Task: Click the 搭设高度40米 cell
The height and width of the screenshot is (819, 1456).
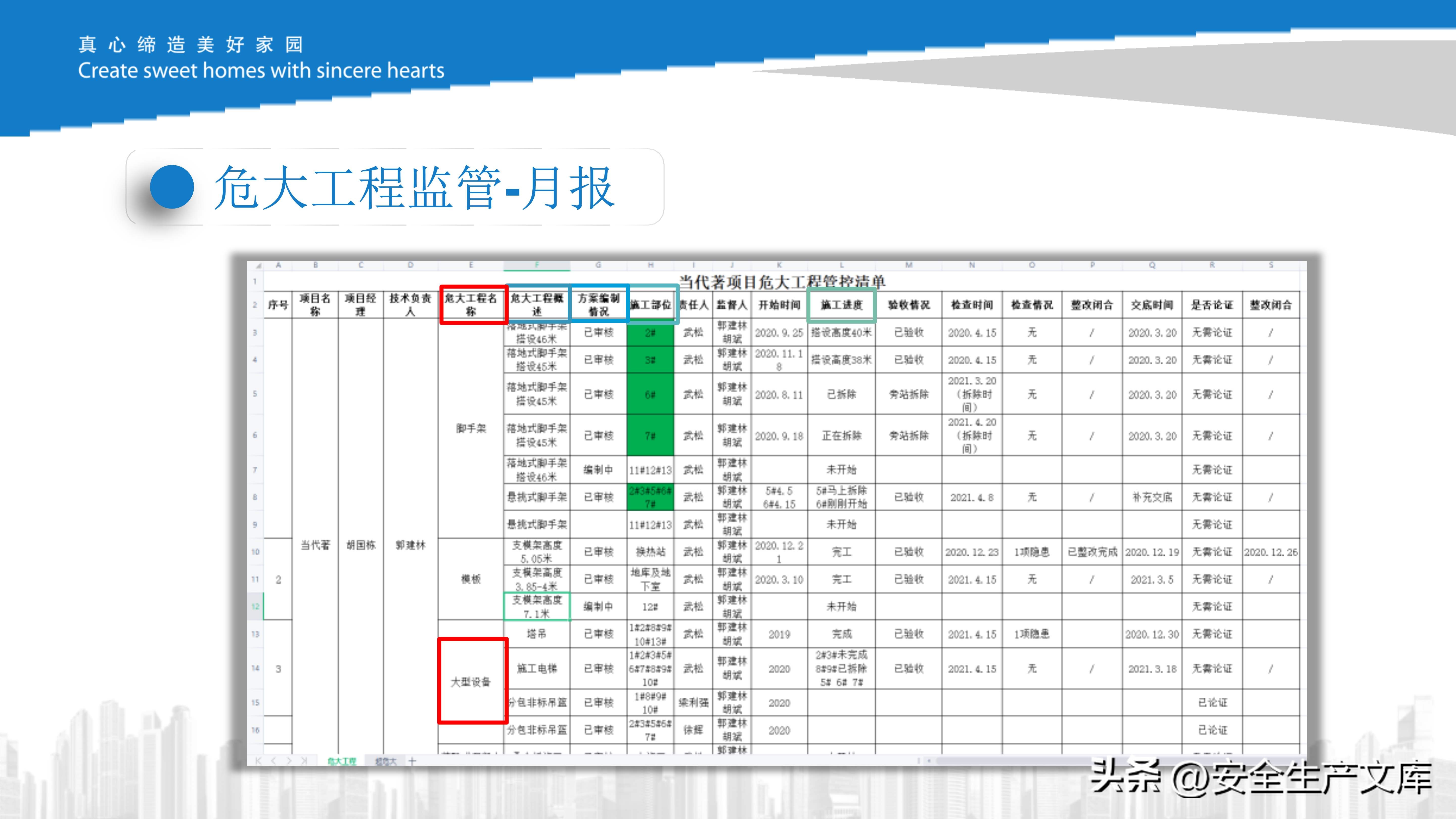Action: pyautogui.click(x=841, y=333)
